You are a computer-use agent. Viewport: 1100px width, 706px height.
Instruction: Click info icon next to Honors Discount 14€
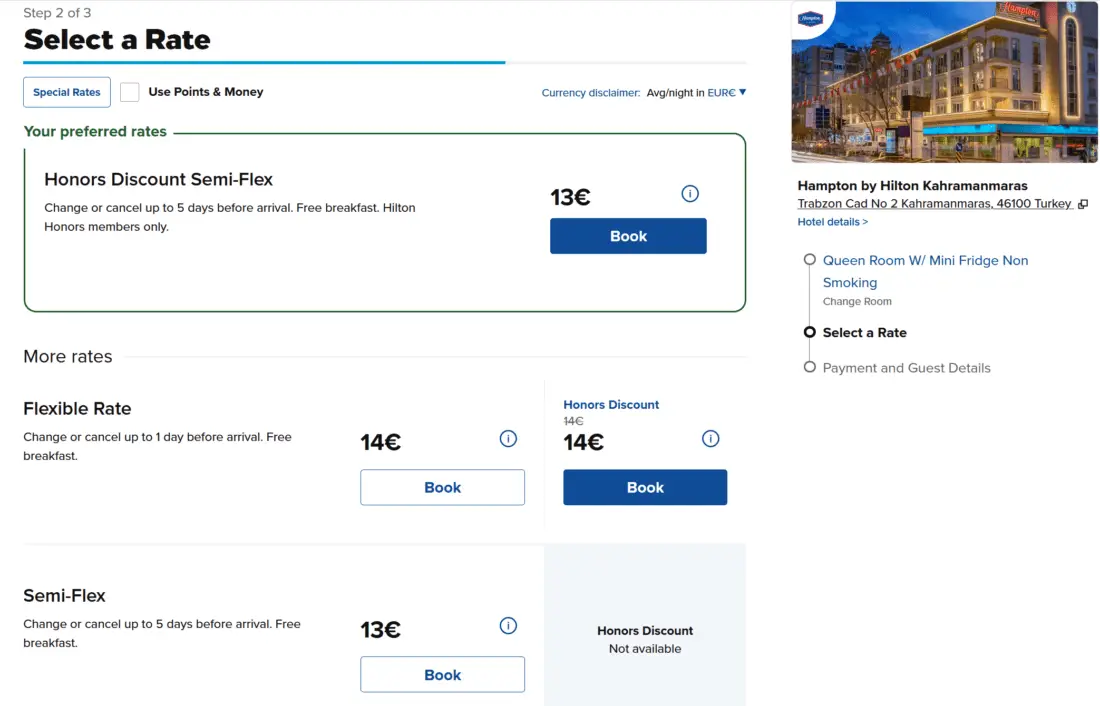pyautogui.click(x=711, y=438)
